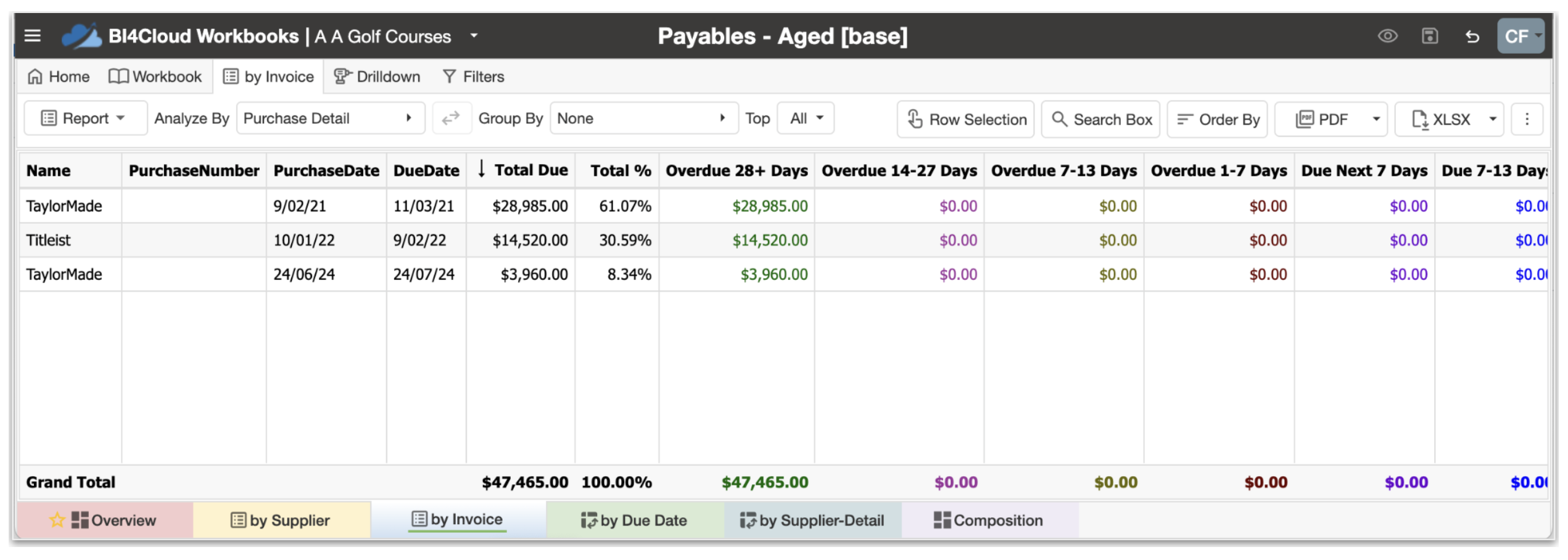Enable Row Selection
1568x560 pixels.
[966, 119]
